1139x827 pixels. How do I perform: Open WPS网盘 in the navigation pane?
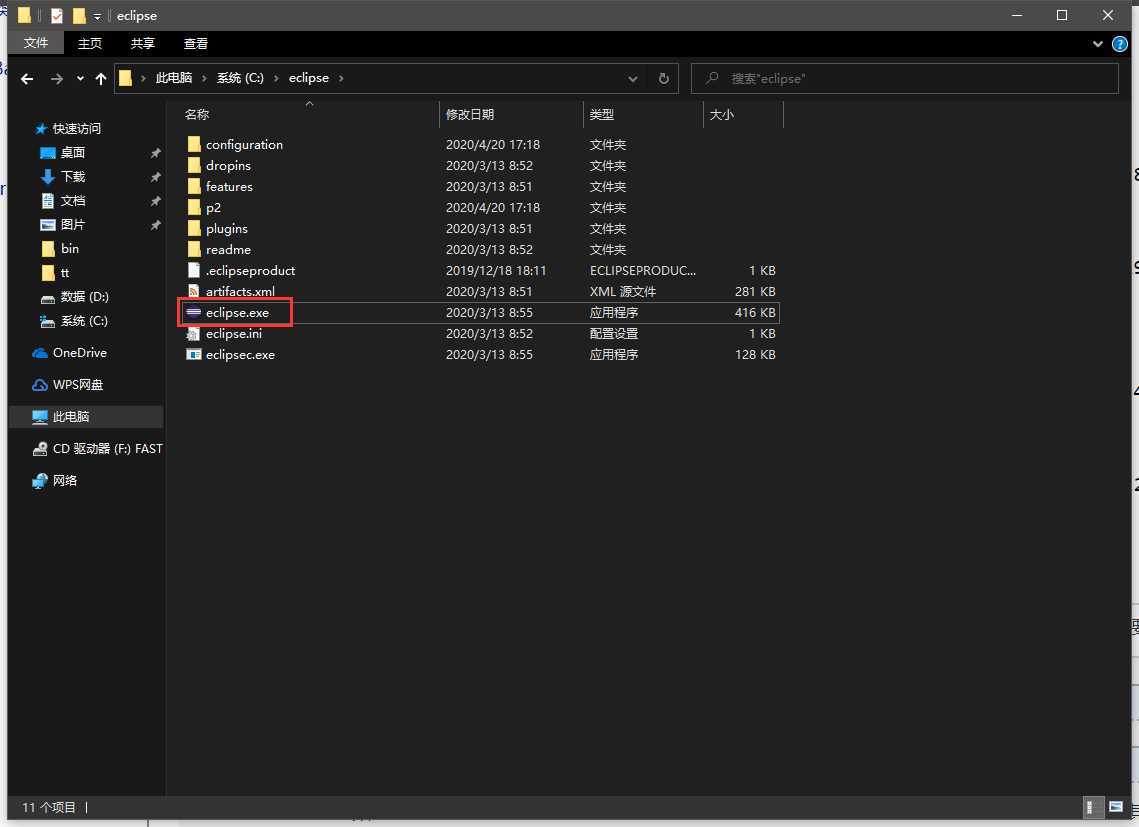68,384
